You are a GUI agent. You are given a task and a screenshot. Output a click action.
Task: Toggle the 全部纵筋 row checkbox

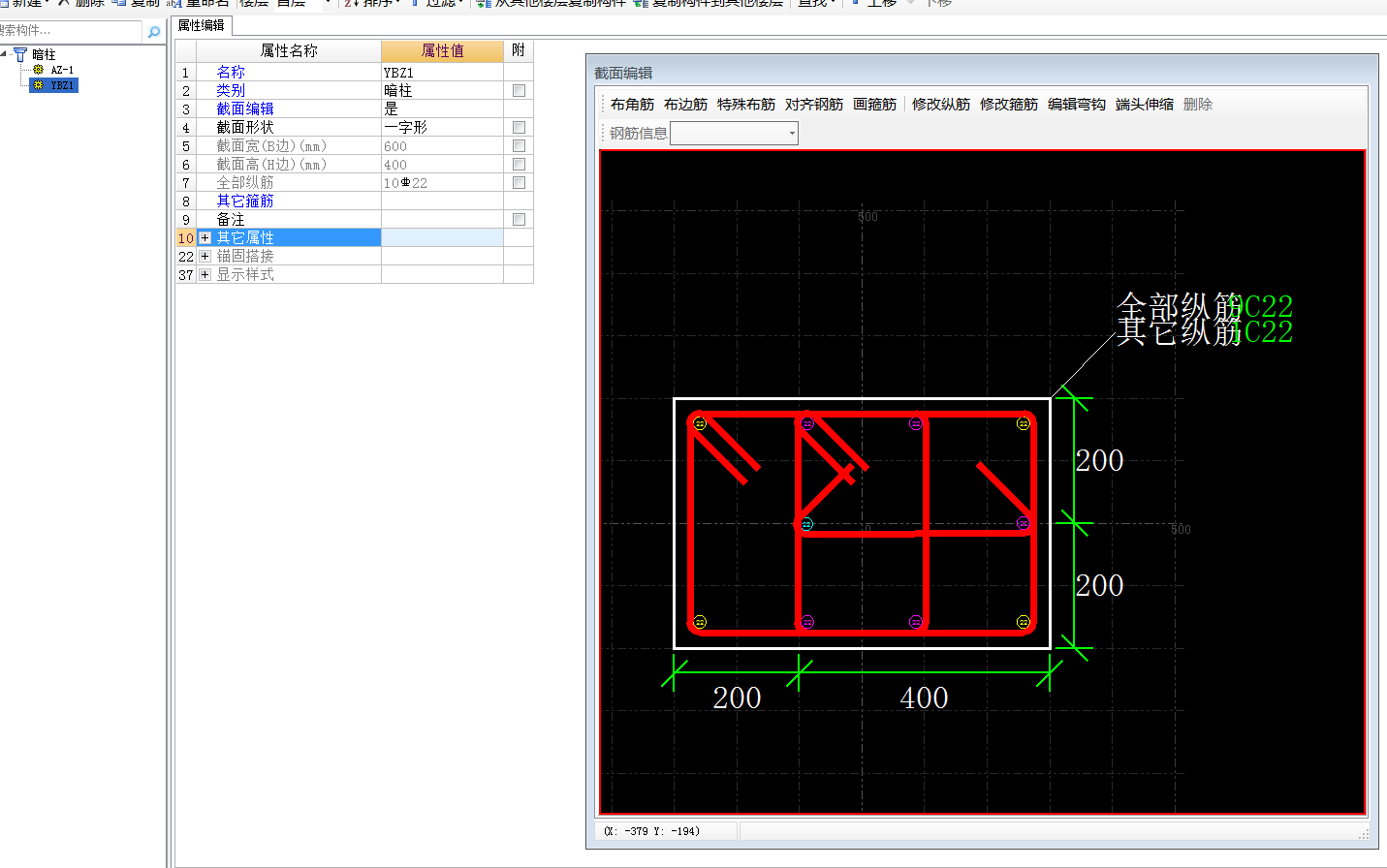click(519, 182)
